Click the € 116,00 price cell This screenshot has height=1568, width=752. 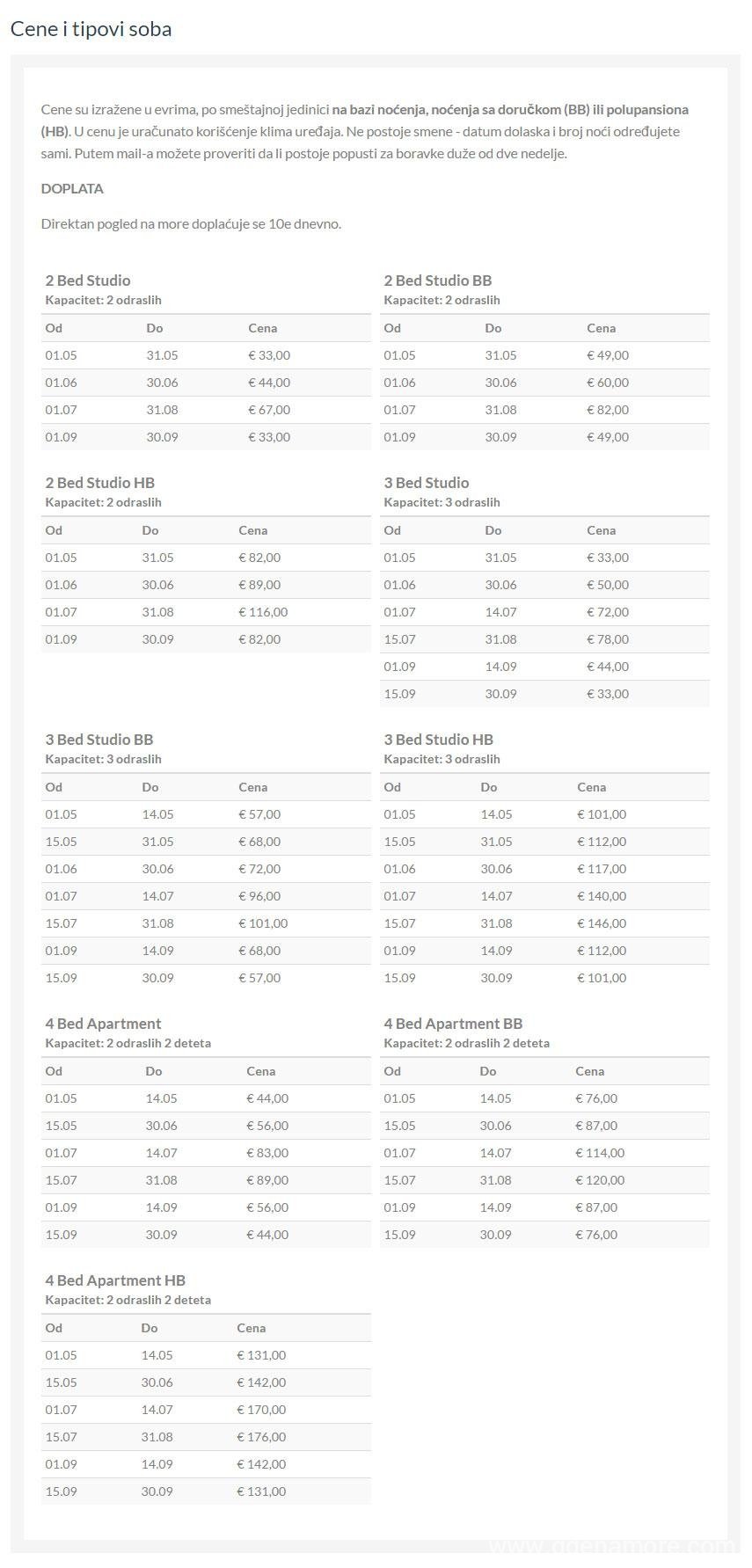click(x=263, y=612)
